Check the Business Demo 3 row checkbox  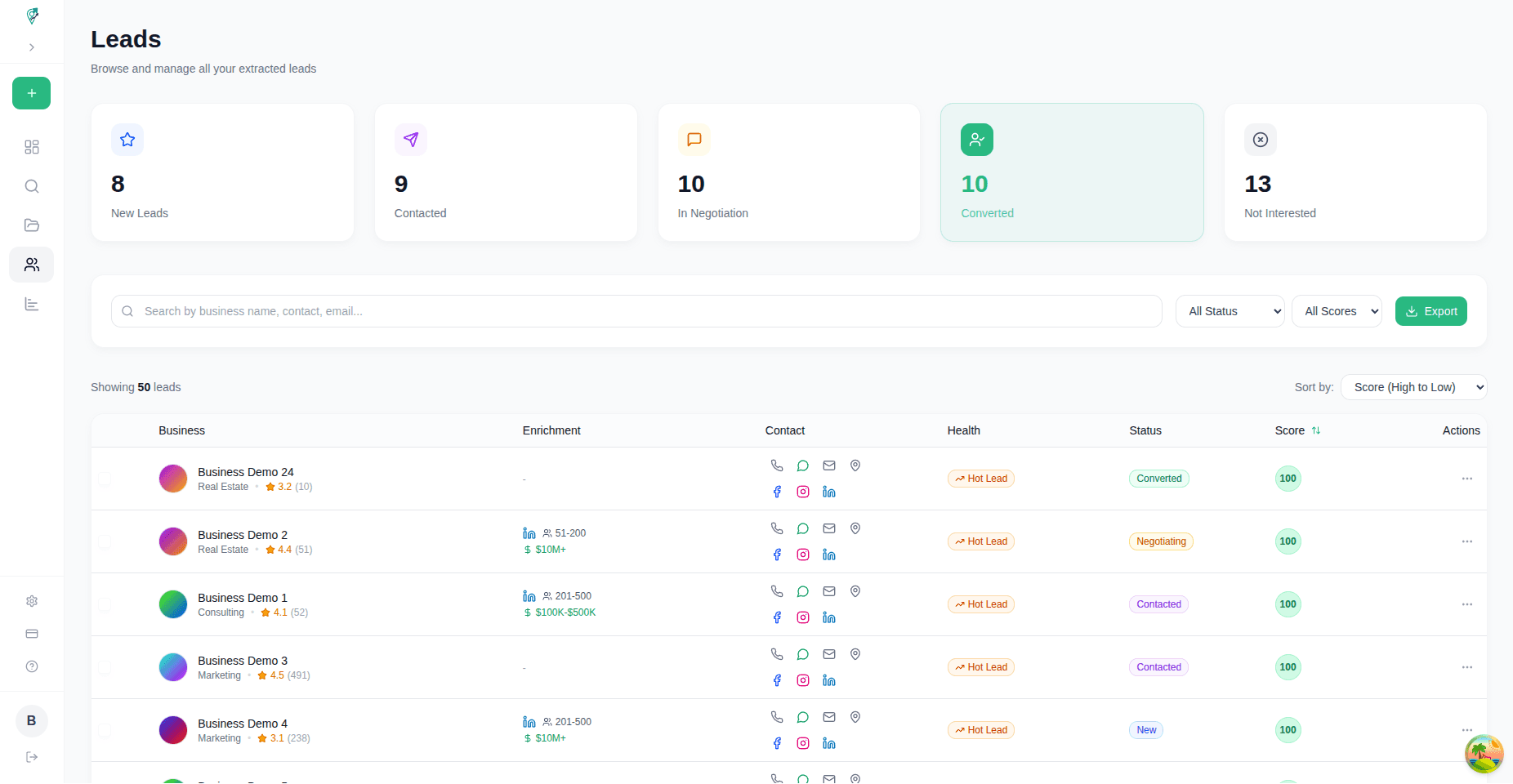click(105, 667)
